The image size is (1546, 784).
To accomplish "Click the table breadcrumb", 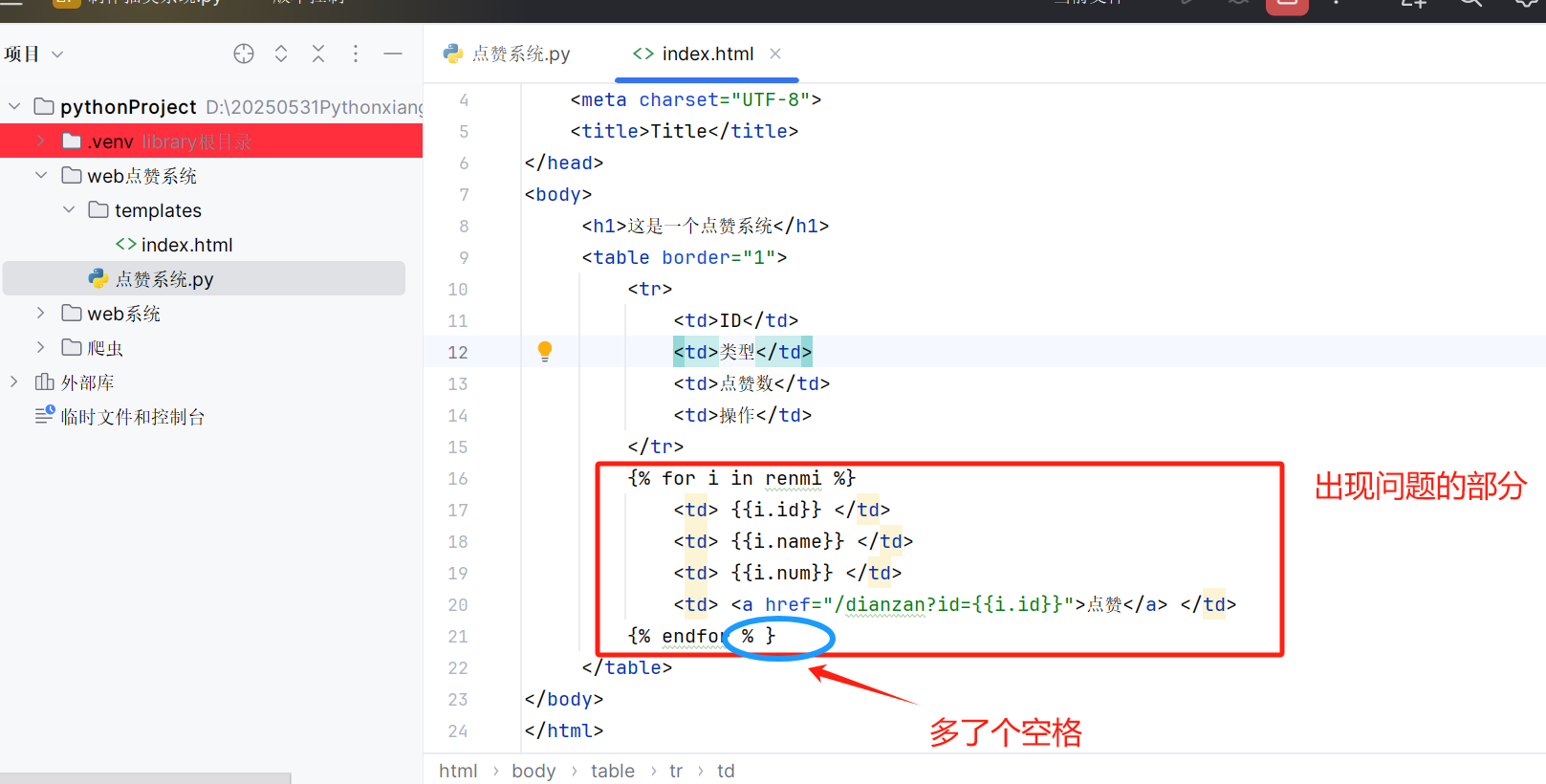I will 613,771.
